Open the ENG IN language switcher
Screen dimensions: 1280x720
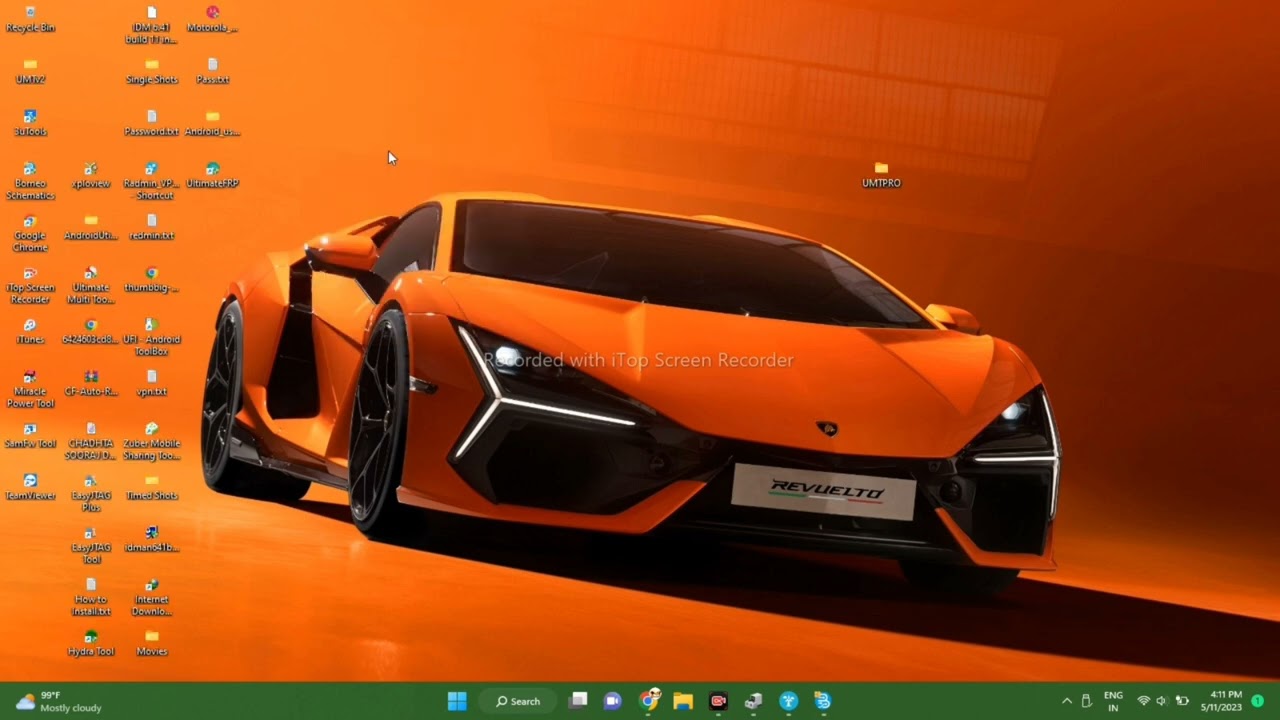(x=1113, y=701)
